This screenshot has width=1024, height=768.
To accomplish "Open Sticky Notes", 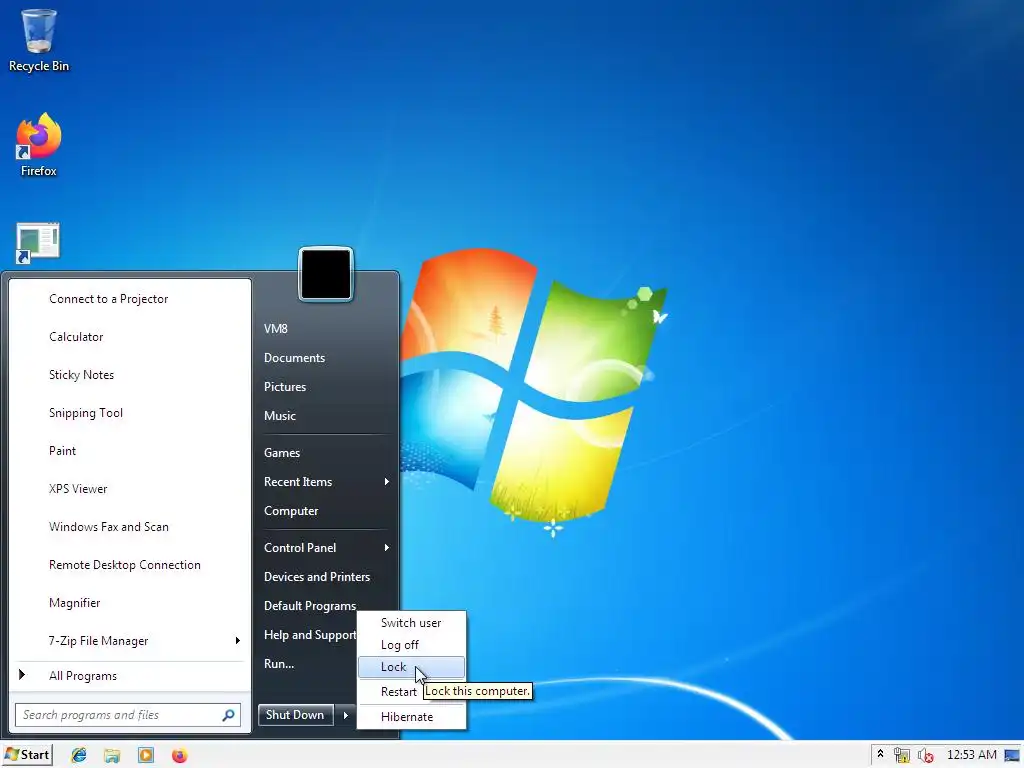I will coord(129,375).
